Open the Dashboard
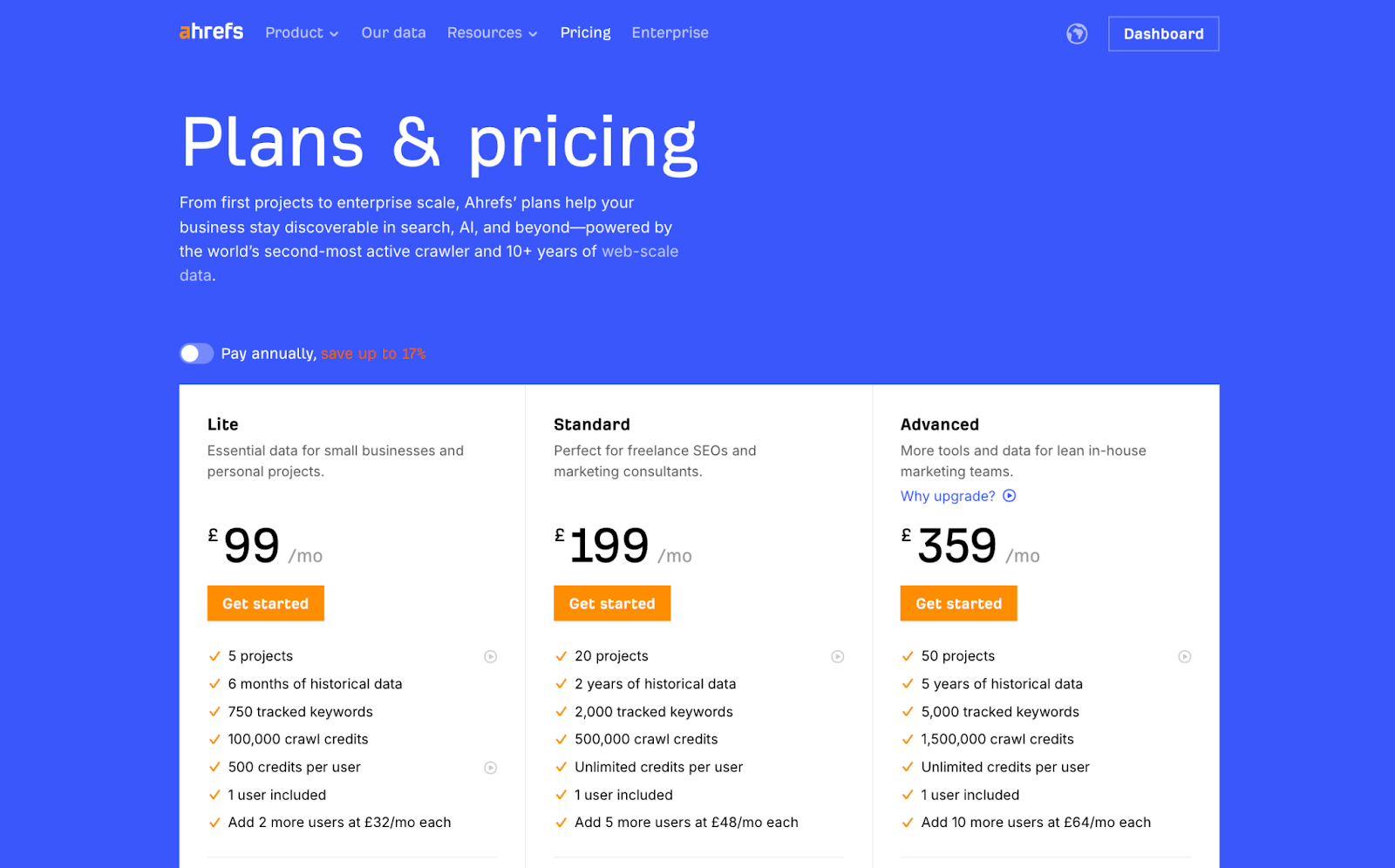The width and height of the screenshot is (1395, 868). (x=1163, y=33)
